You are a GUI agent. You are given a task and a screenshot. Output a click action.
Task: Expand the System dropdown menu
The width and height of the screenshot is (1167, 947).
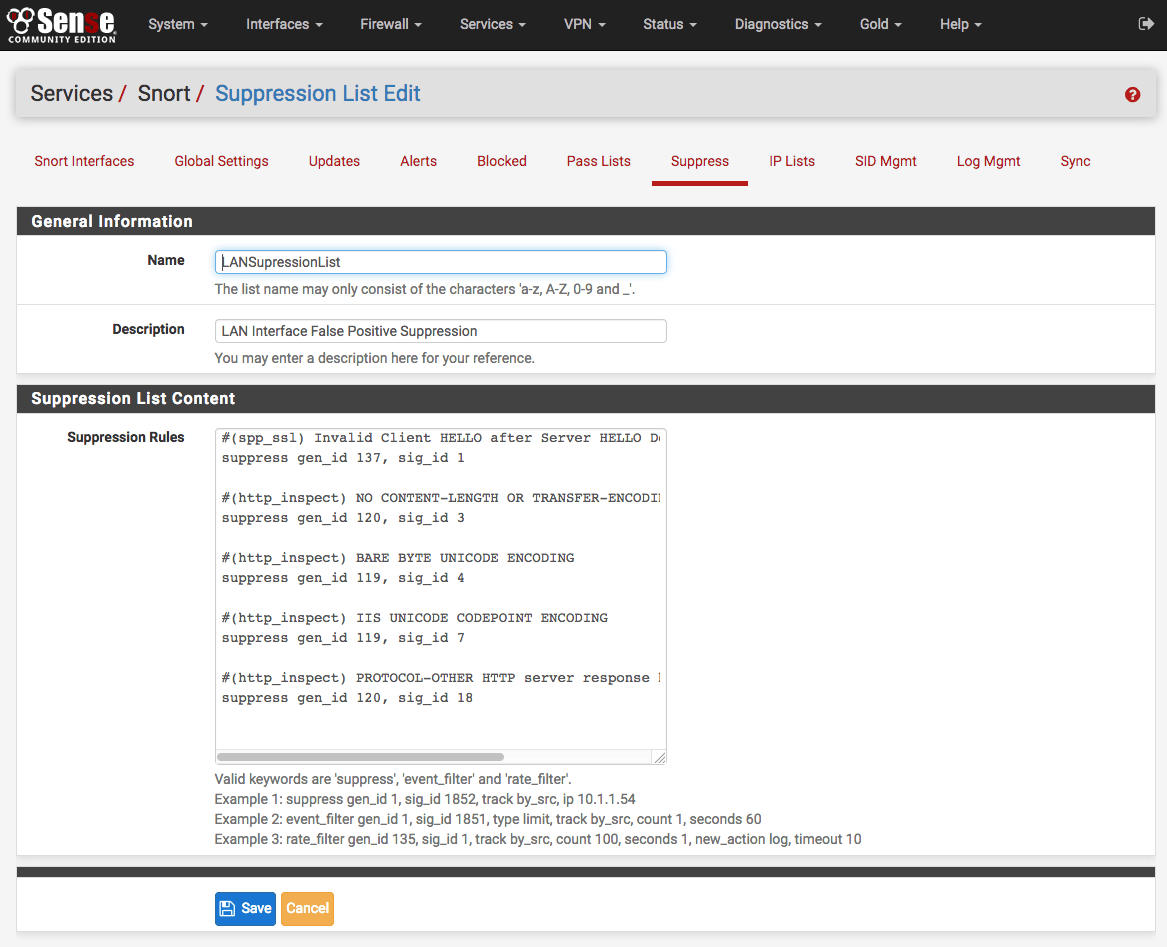177,24
